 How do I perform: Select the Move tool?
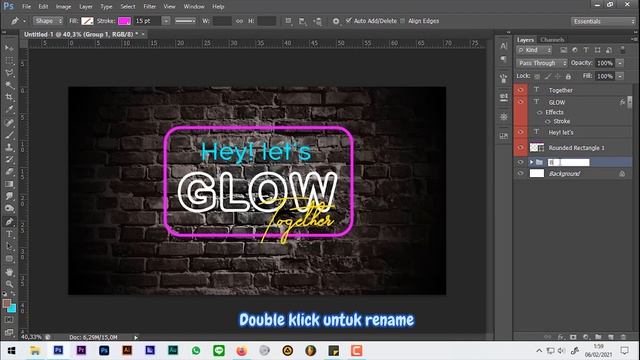pos(9,48)
